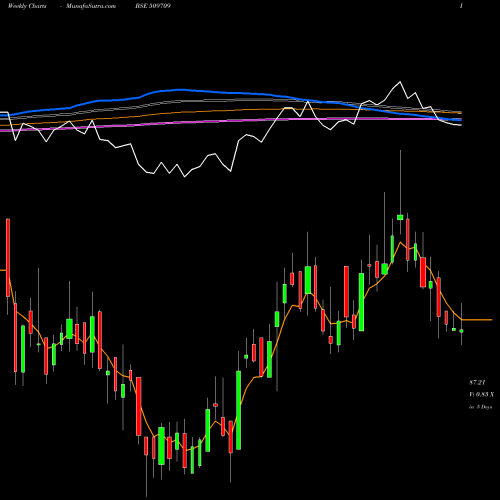Click the "MunafaSutra.com" label
The image size is (500, 500).
[91, 6]
